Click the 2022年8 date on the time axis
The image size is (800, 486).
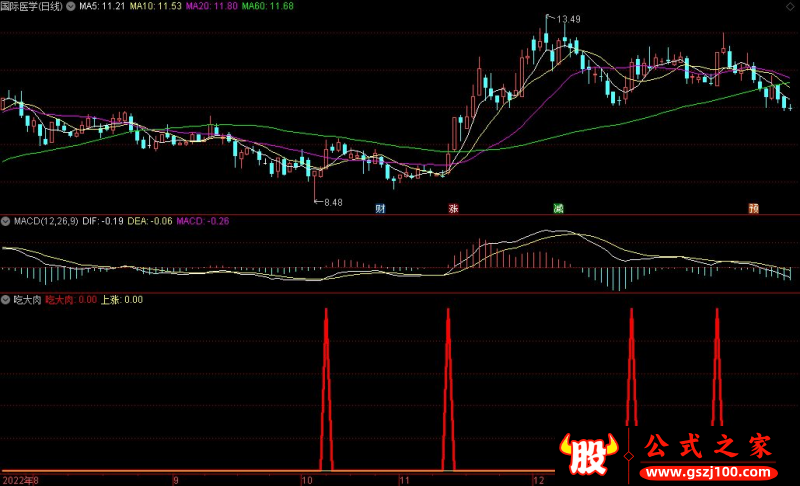tap(20, 480)
